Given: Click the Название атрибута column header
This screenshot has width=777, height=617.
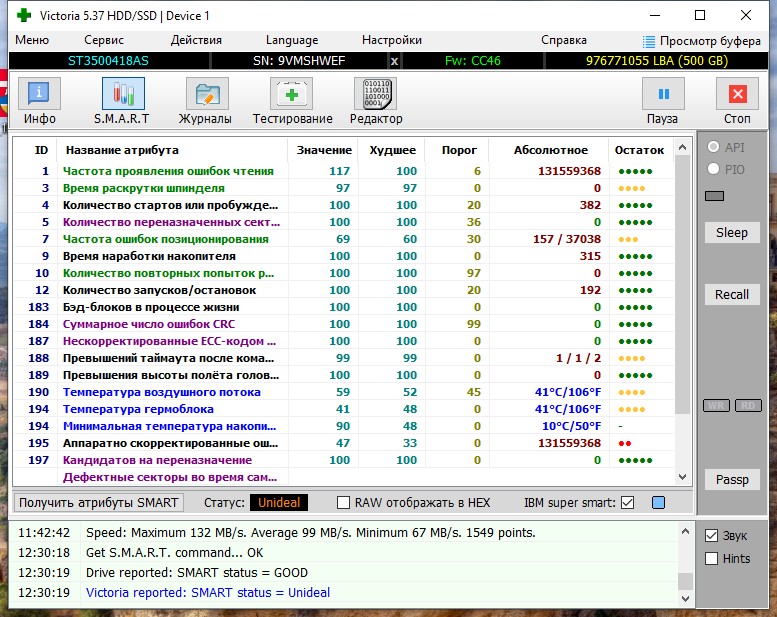Looking at the screenshot, I should pyautogui.click(x=172, y=150).
